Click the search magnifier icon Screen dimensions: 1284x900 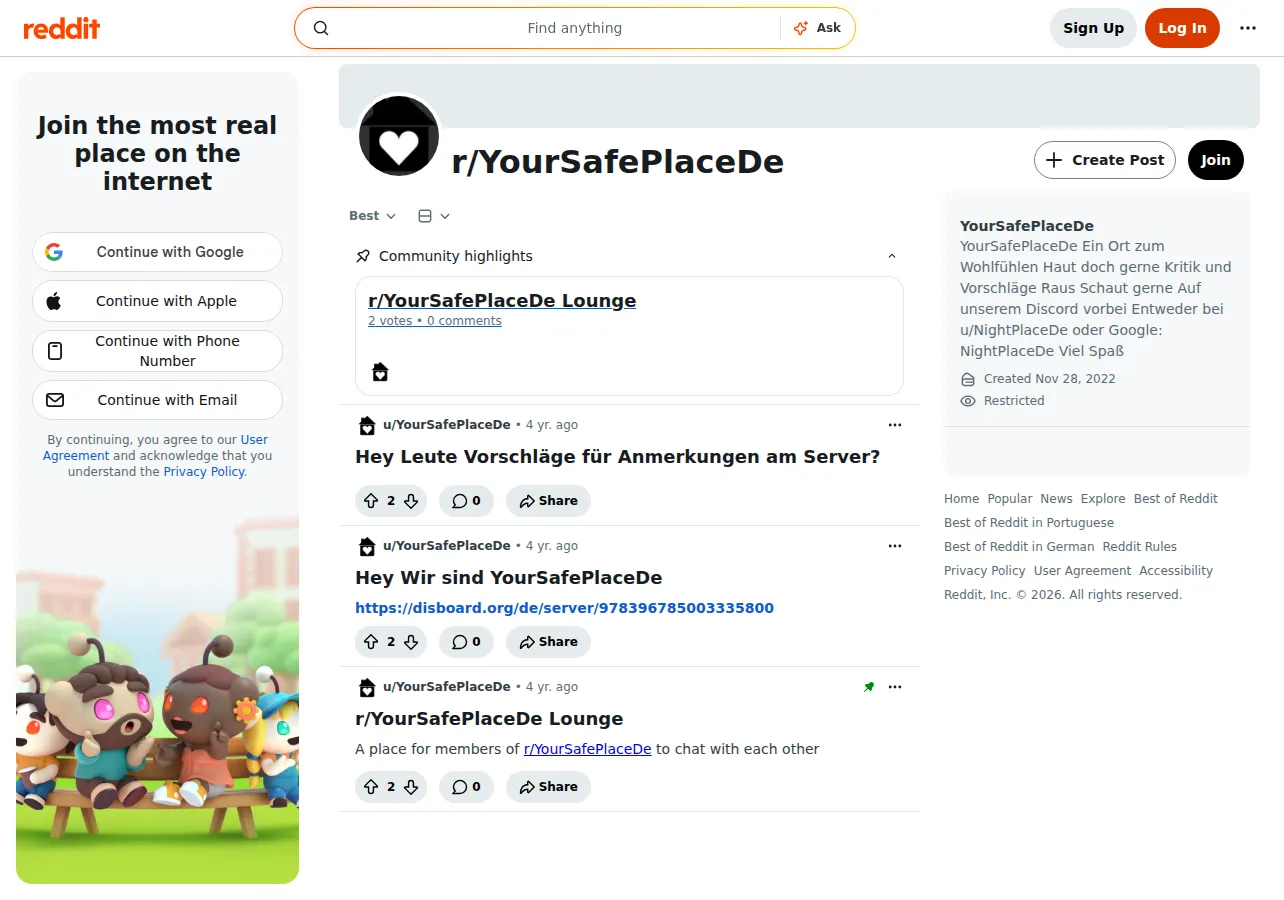[321, 28]
